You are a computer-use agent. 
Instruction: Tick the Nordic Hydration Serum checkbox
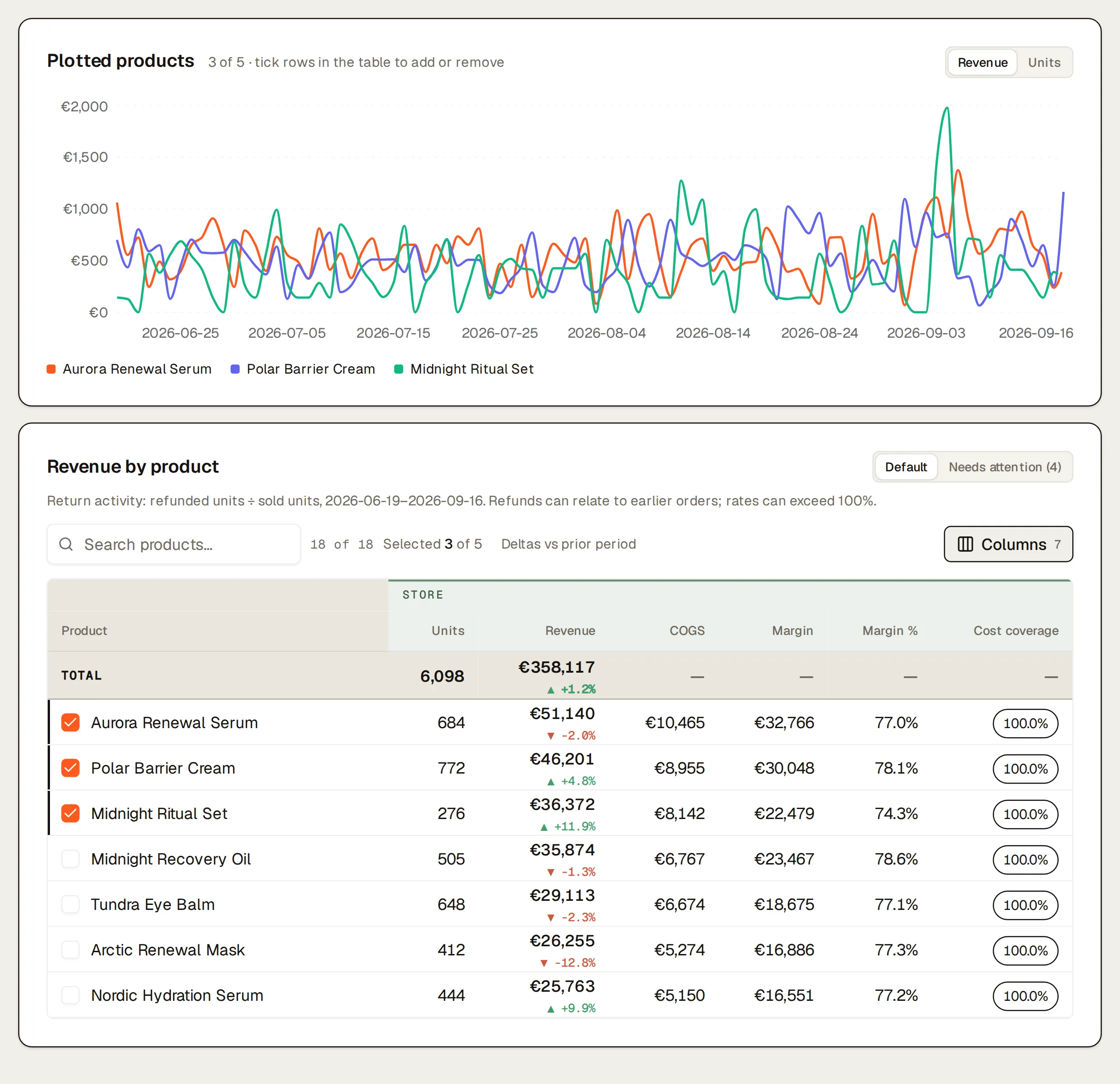coord(70,995)
